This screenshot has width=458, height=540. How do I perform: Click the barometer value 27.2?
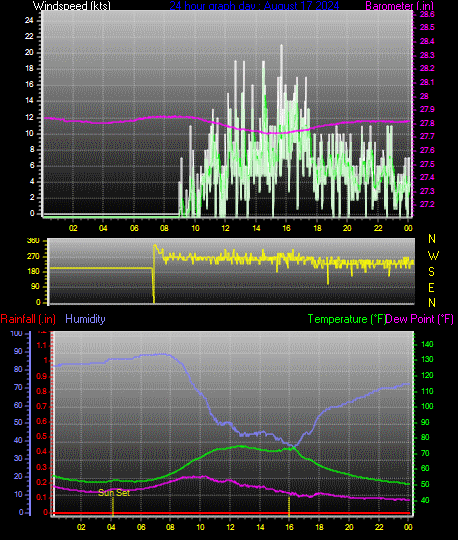(427, 204)
